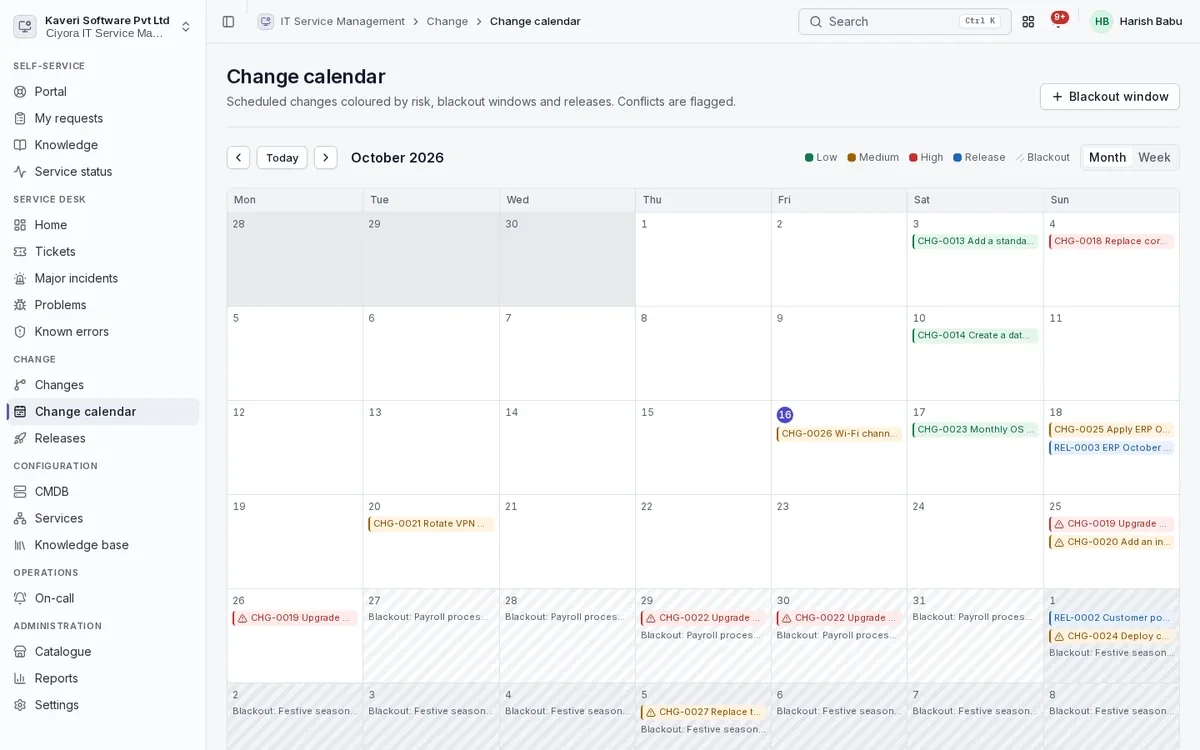Click the Knowledge base library icon
This screenshot has height=750, width=1200.
[20, 545]
